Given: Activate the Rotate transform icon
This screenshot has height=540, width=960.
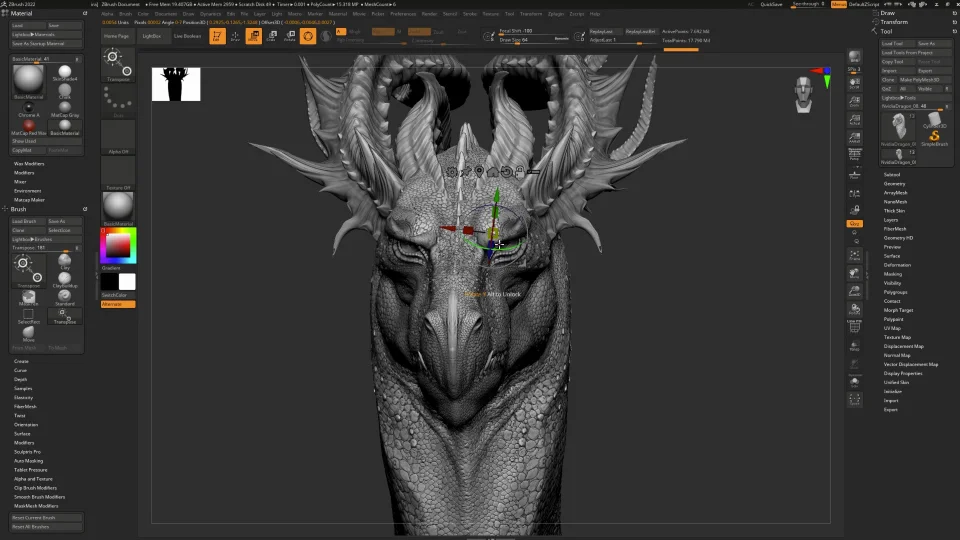Looking at the screenshot, I should point(290,36).
